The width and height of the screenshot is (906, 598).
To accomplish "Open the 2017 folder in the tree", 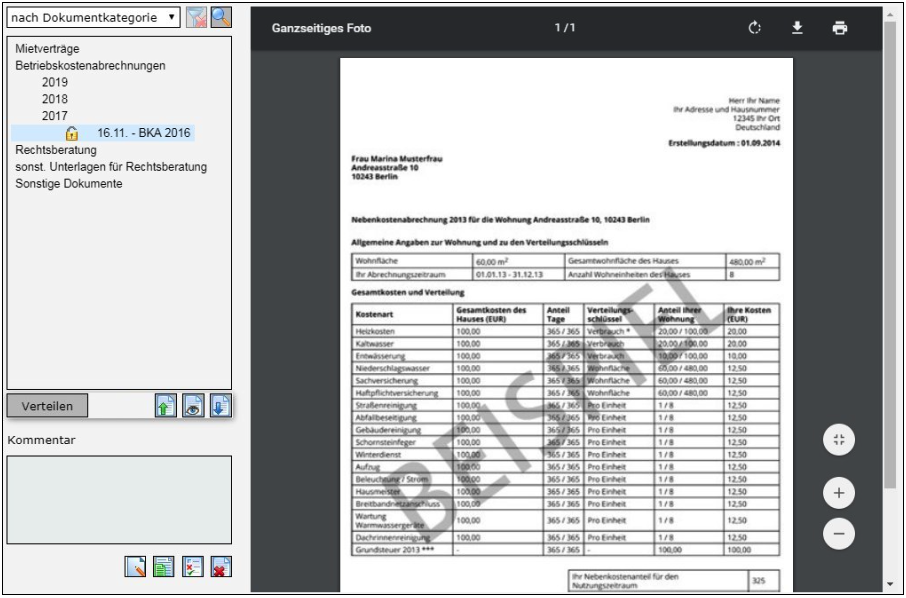I will click(54, 116).
